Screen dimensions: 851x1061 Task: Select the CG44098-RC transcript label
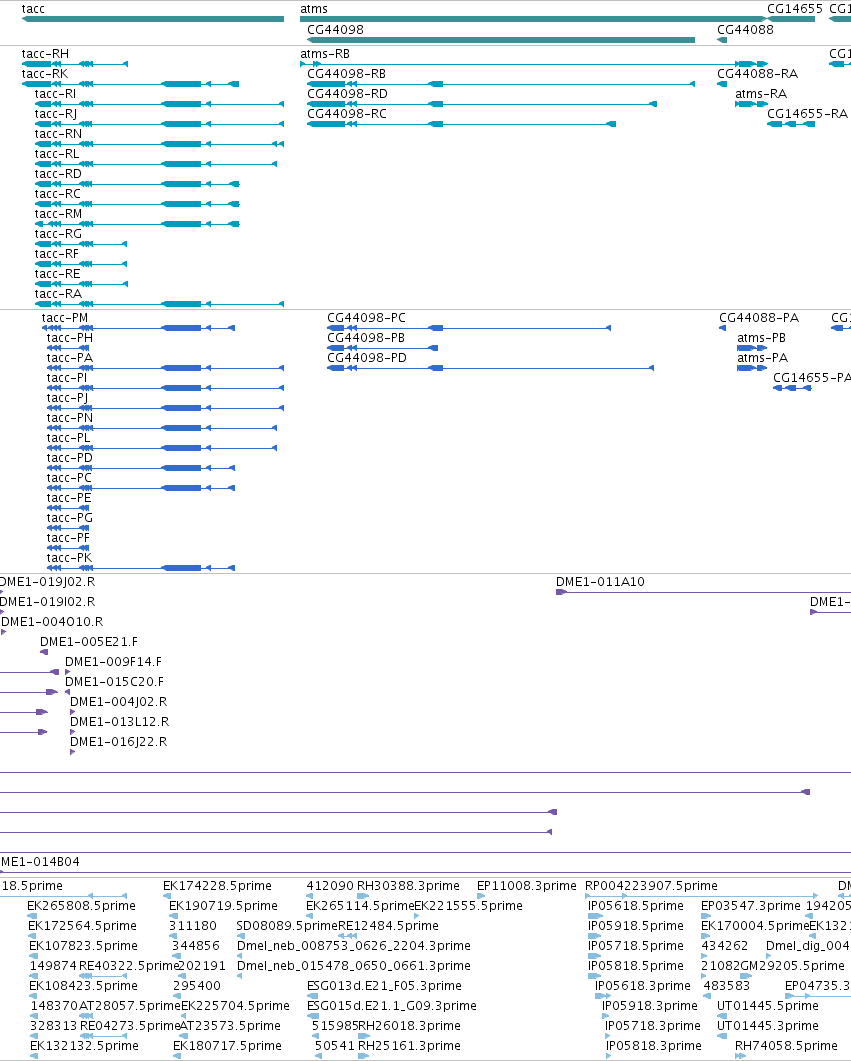(x=347, y=114)
